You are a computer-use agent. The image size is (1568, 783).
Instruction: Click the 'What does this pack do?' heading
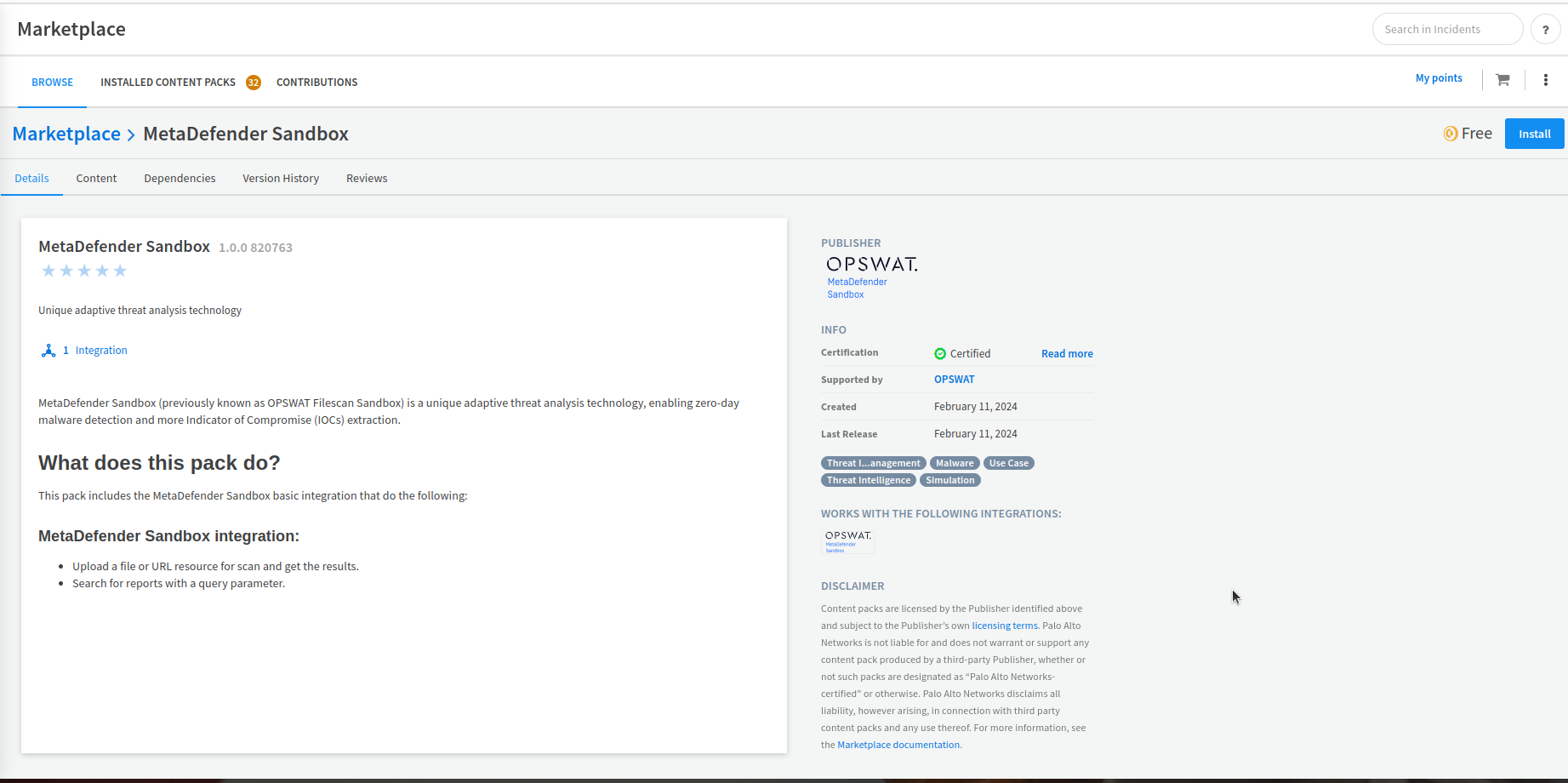pyautogui.click(x=159, y=463)
